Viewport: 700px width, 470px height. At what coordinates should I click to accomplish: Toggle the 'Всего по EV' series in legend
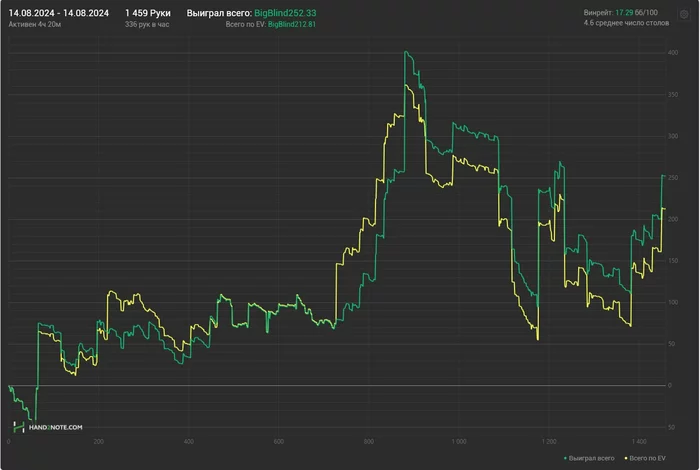coord(648,457)
